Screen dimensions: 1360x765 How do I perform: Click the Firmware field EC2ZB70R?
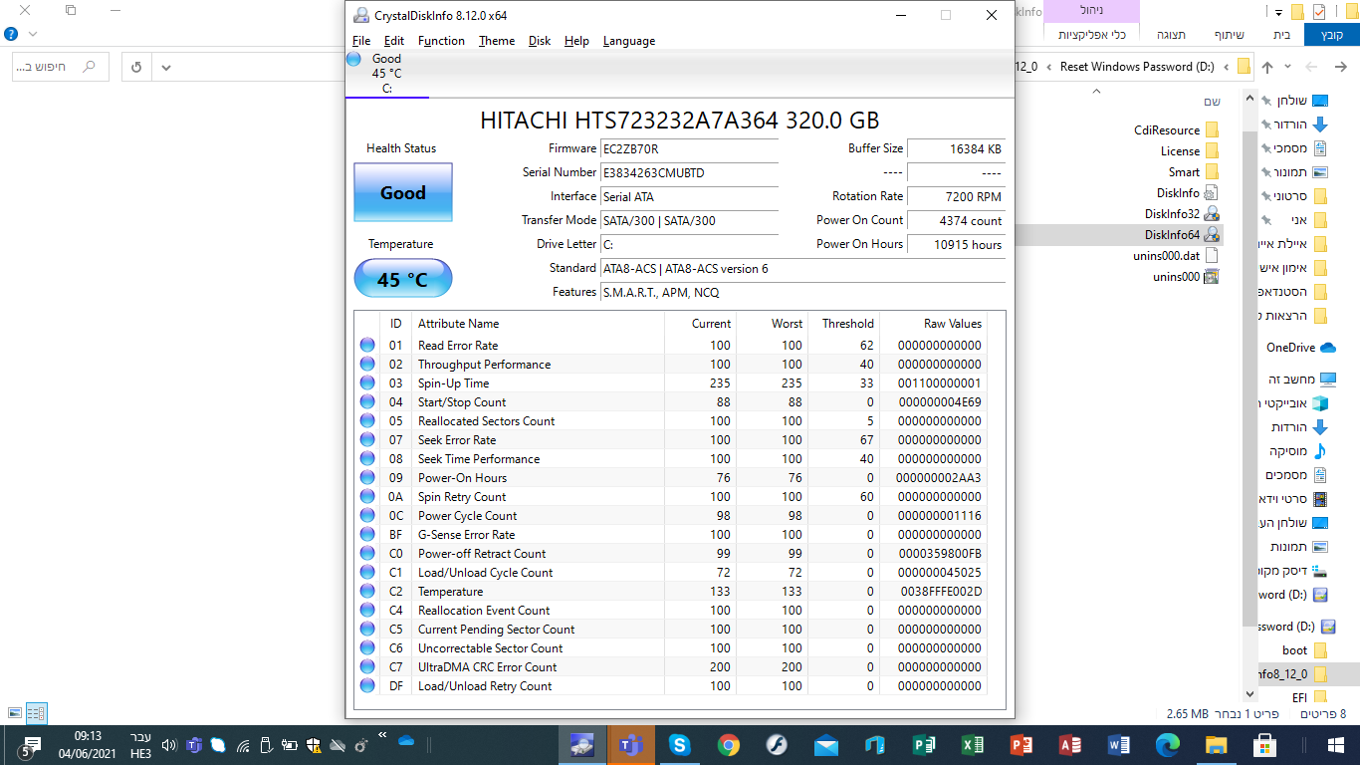coord(689,149)
